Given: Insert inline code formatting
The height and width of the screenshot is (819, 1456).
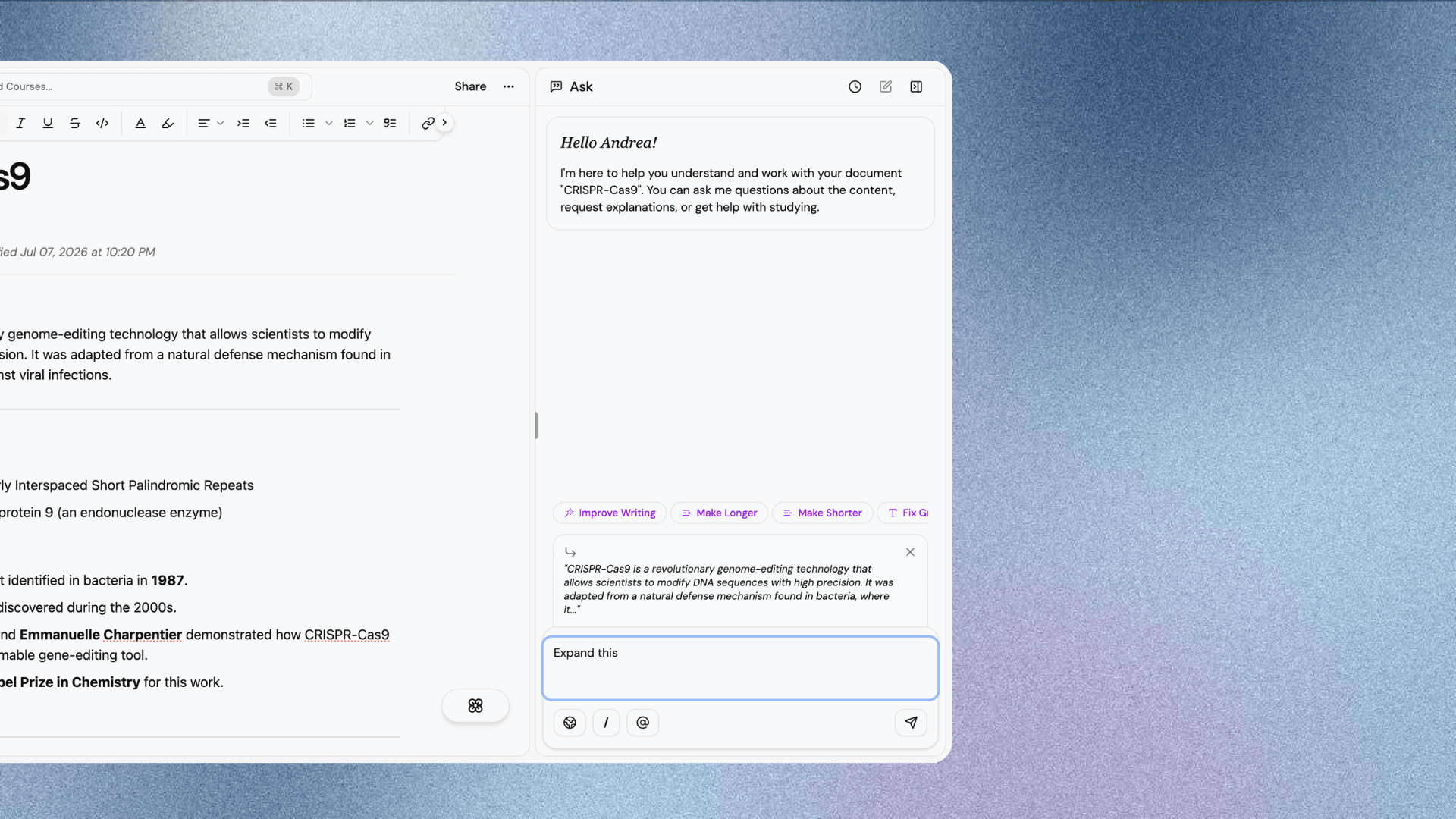Looking at the screenshot, I should click(102, 123).
